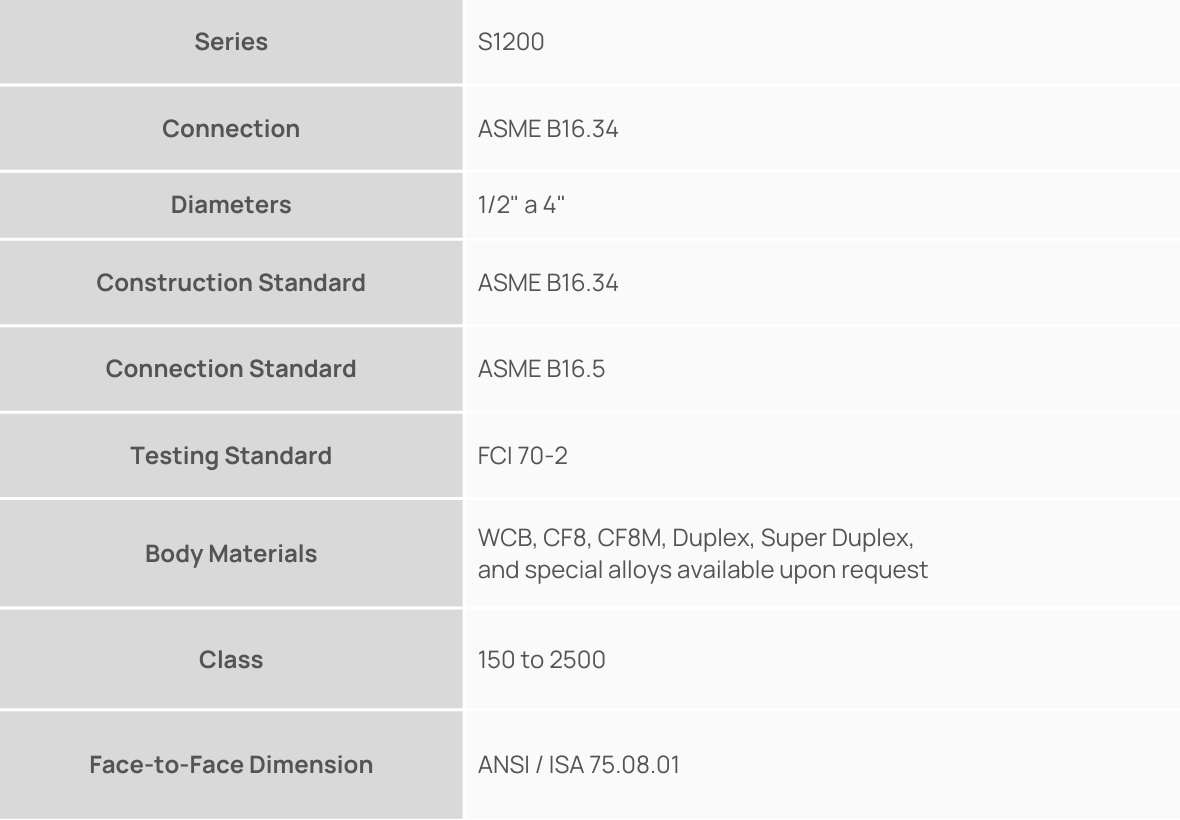Select ASME B16.34 beside Construction Standard
The image size is (1180, 820).
548,283
